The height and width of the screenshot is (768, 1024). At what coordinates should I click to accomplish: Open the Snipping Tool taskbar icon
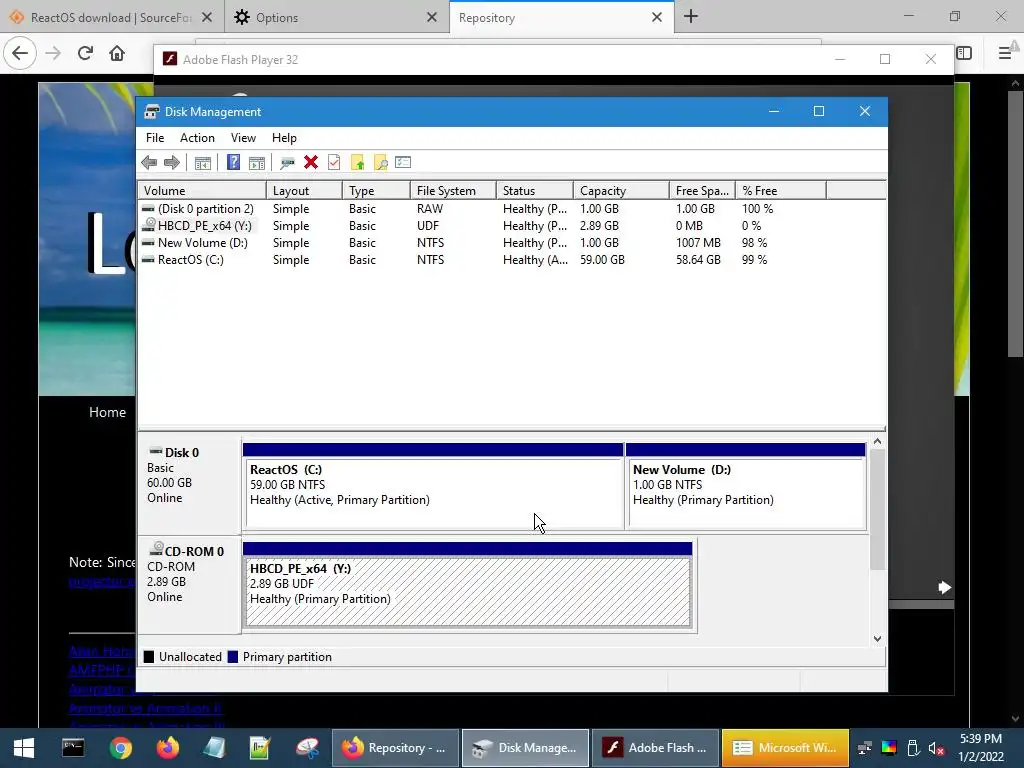pos(307,748)
